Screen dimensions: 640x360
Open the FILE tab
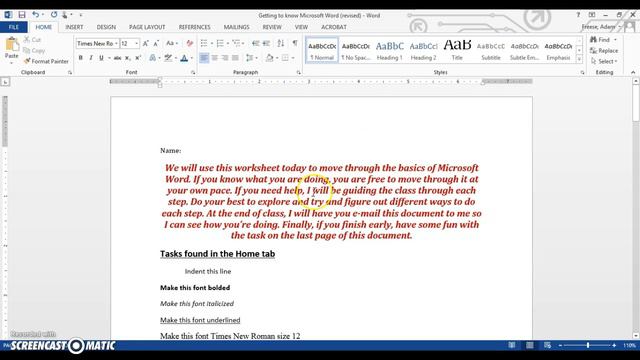click(14, 27)
